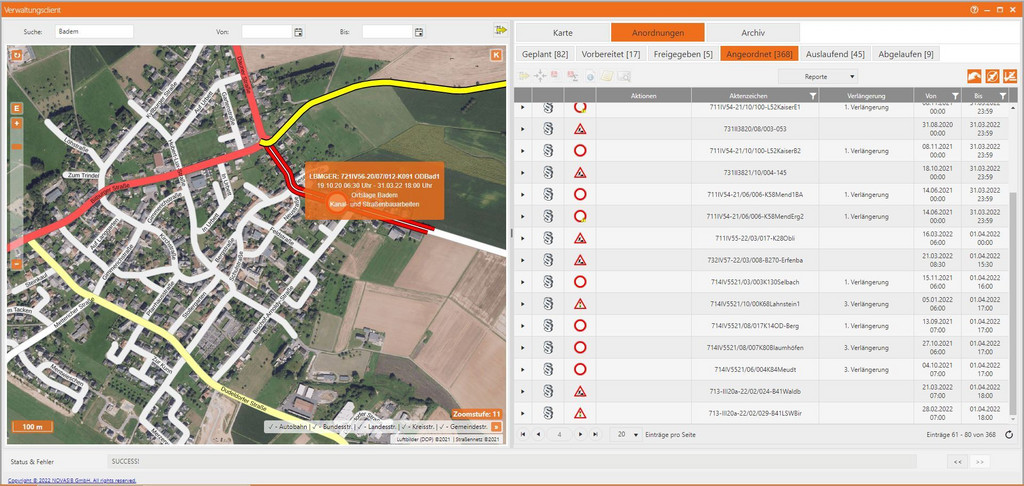Select the Freigegeben [5] tab
The height and width of the screenshot is (486, 1024).
(x=681, y=53)
